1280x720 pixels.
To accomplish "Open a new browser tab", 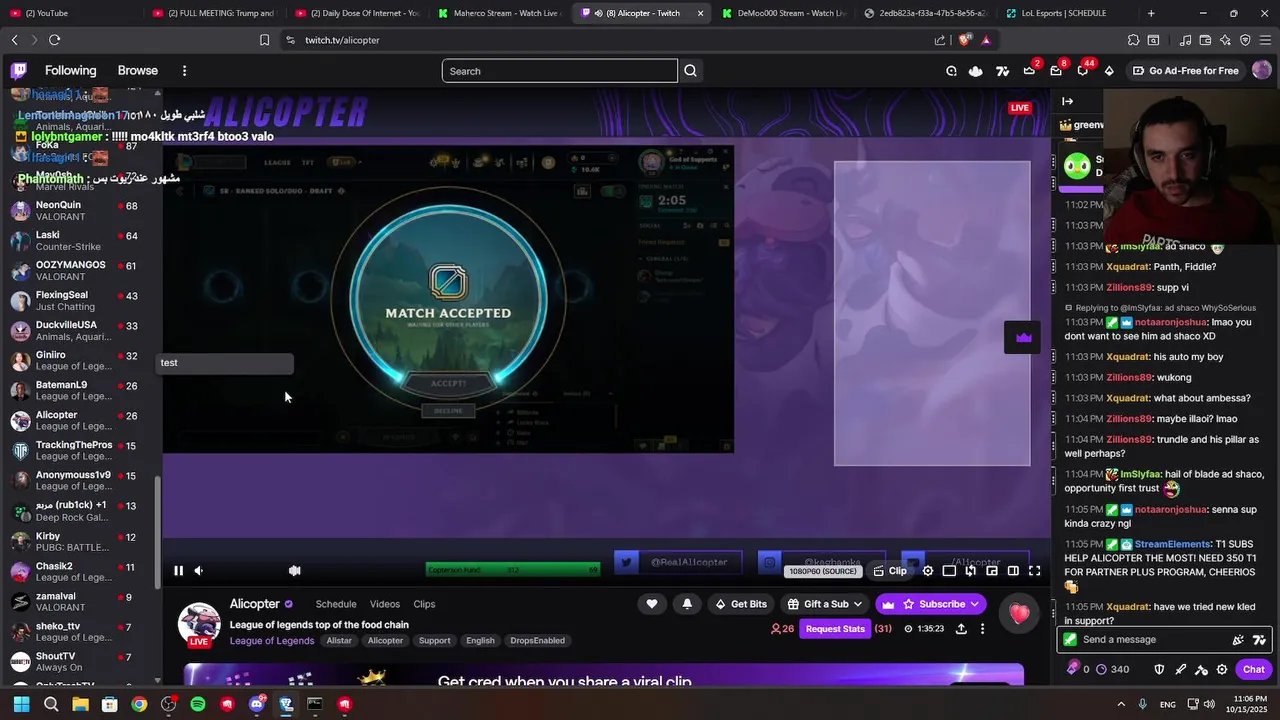I will click(x=1151, y=13).
